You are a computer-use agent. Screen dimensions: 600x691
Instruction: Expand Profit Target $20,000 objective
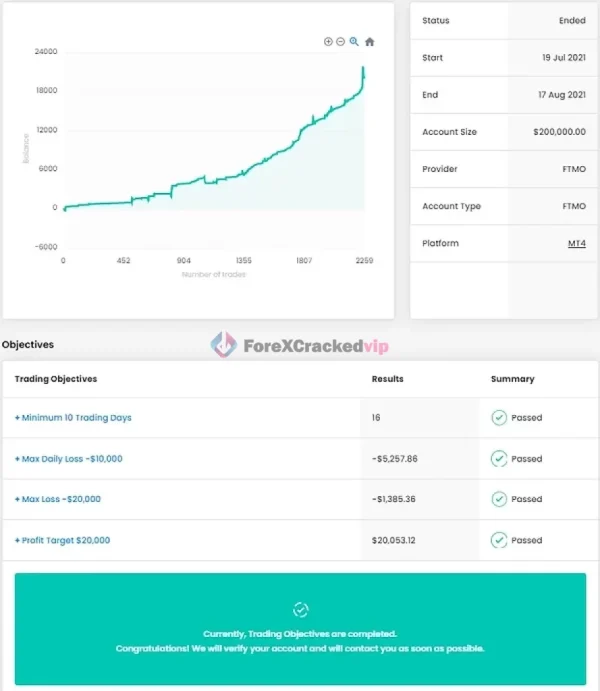pos(62,540)
